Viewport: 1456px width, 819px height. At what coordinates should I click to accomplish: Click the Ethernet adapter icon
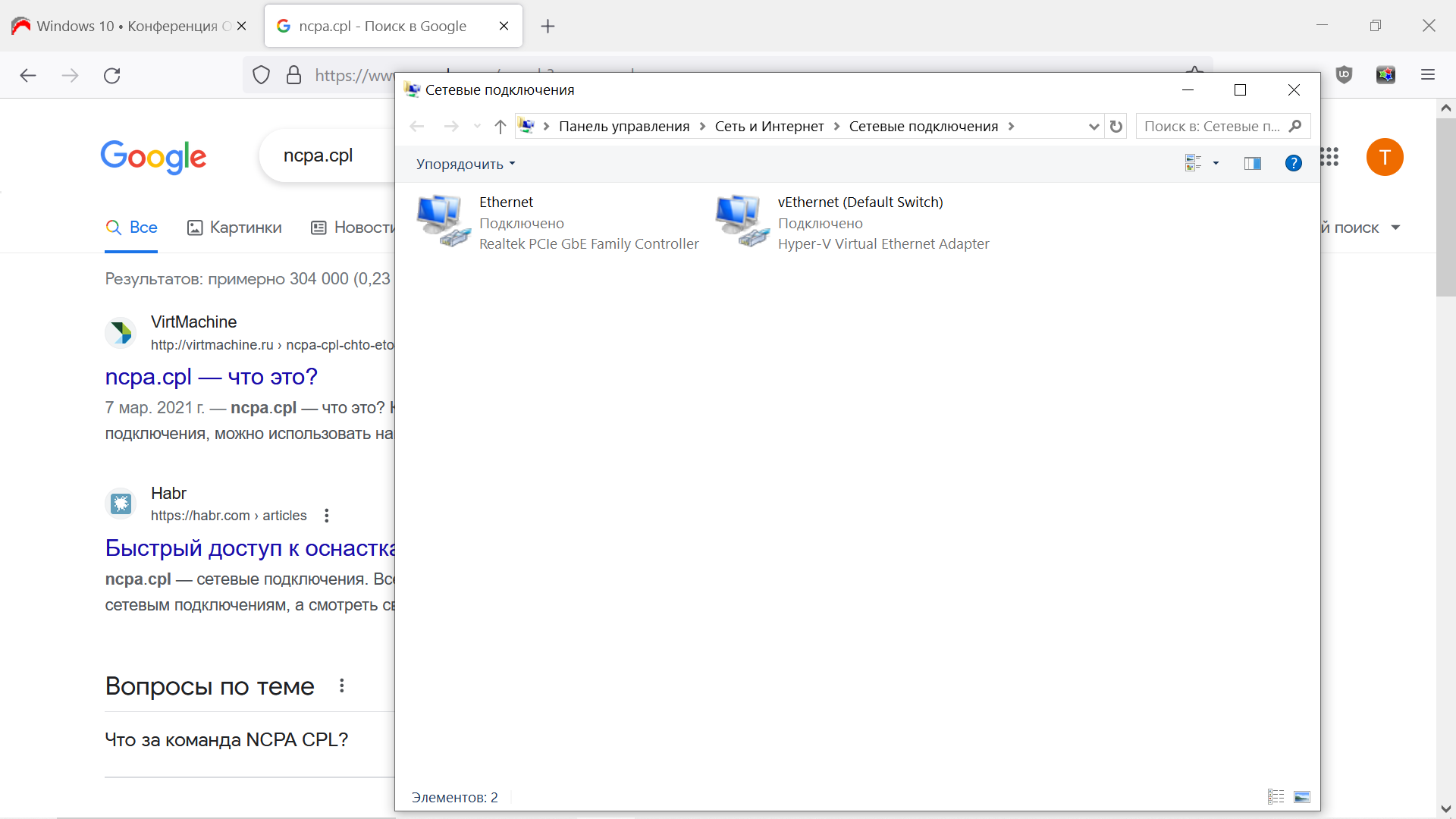tap(443, 221)
